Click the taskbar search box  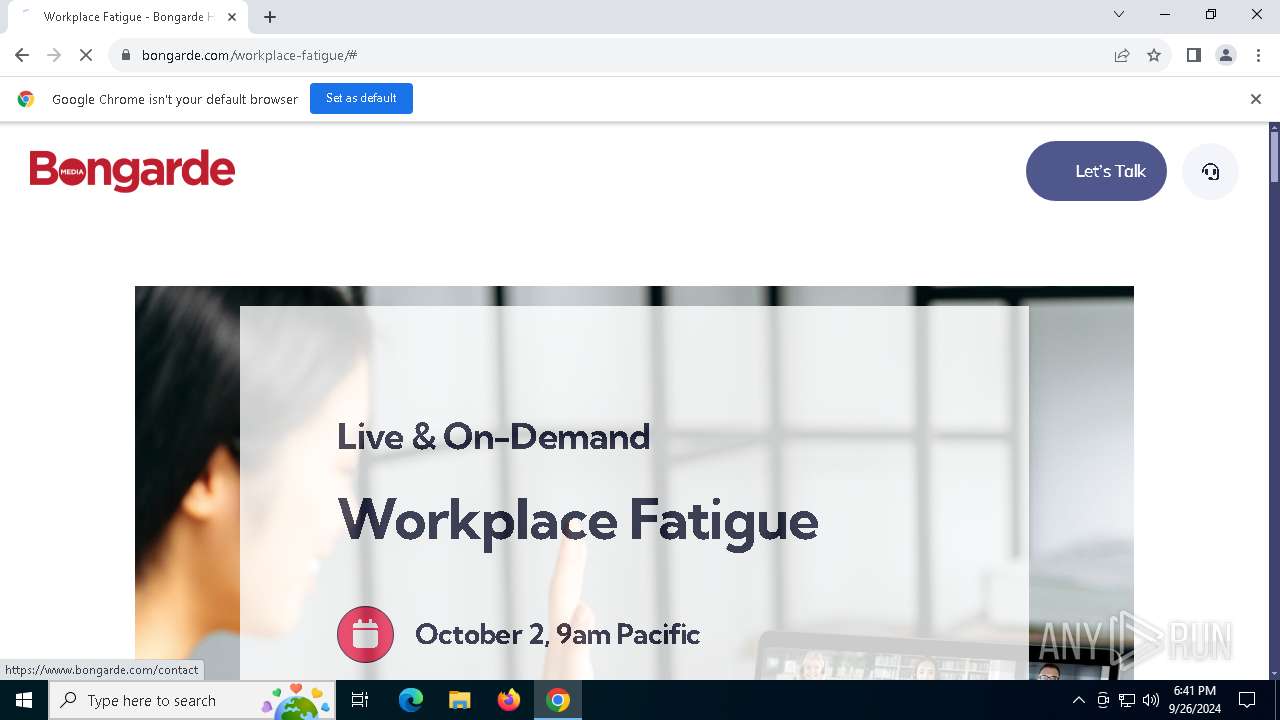point(192,700)
